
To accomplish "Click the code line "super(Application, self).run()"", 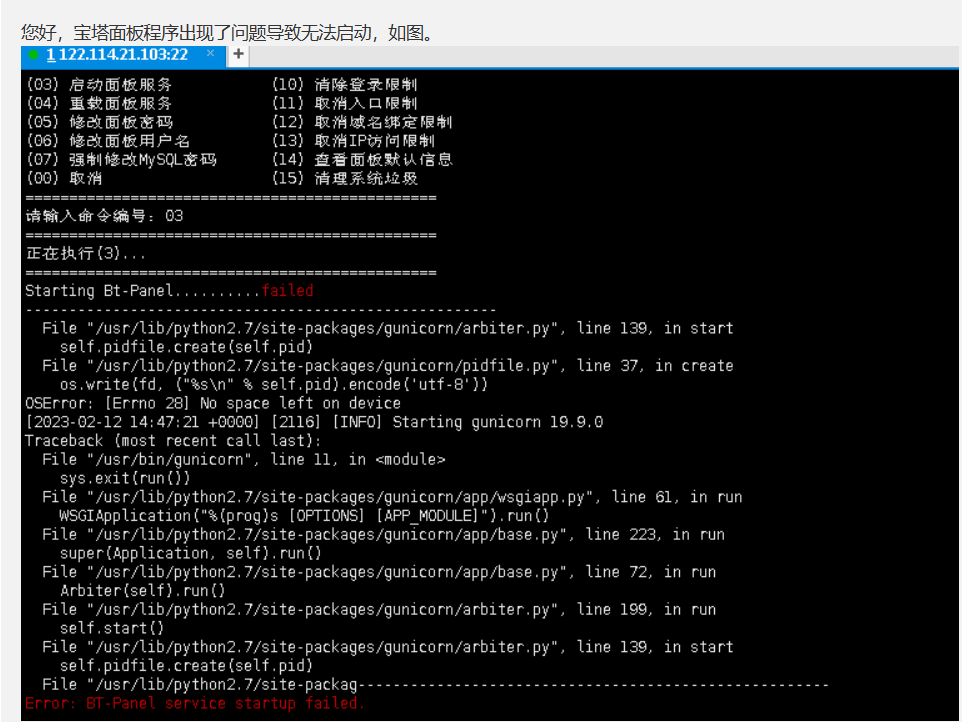I will click(x=190, y=553).
